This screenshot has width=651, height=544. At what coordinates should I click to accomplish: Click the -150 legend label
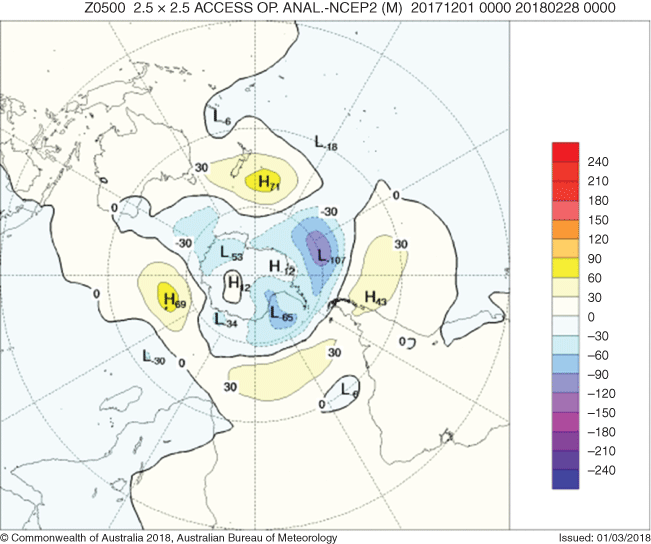tap(602, 413)
